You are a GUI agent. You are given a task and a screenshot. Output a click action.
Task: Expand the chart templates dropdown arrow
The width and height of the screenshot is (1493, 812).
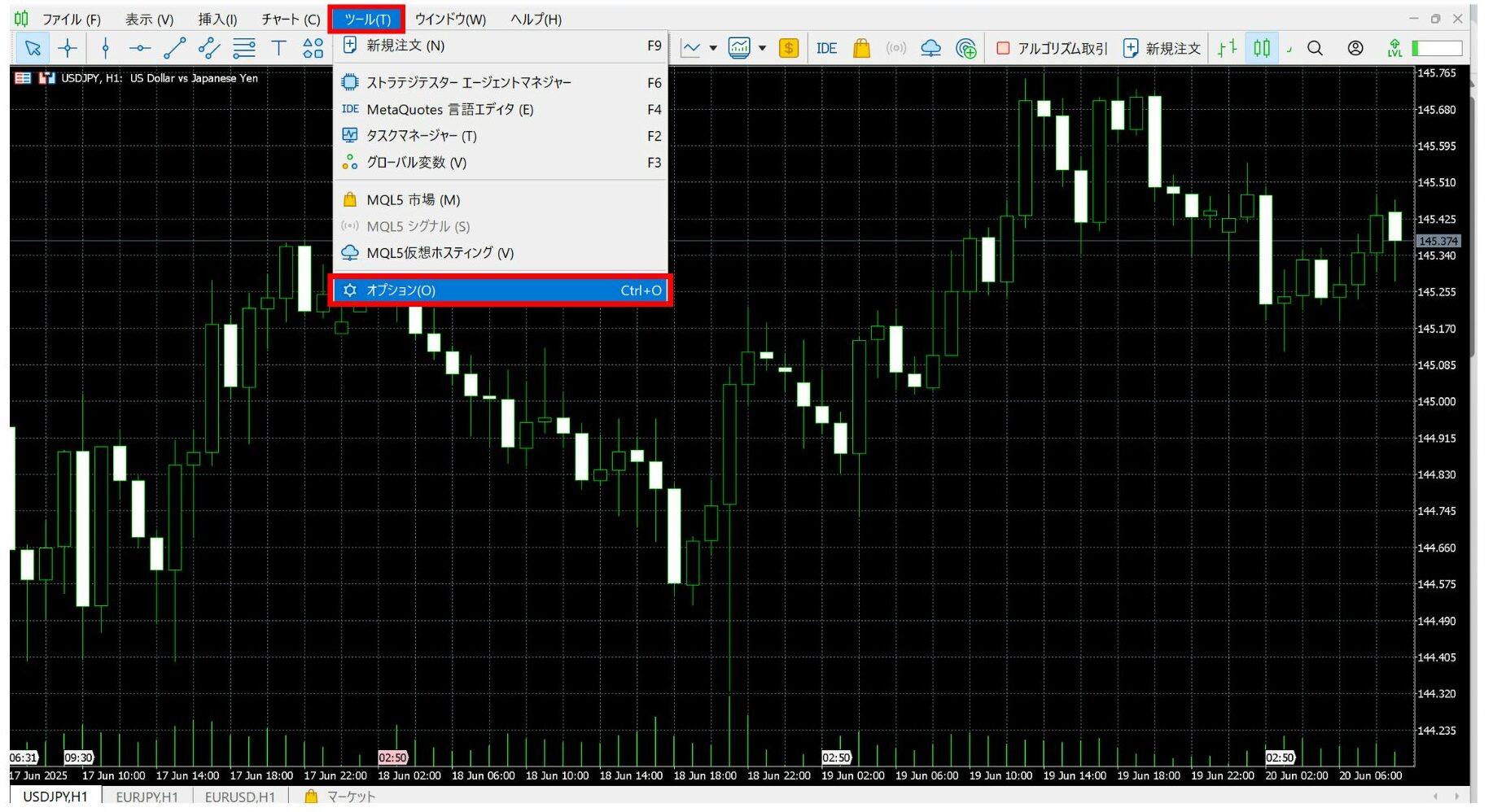click(763, 48)
